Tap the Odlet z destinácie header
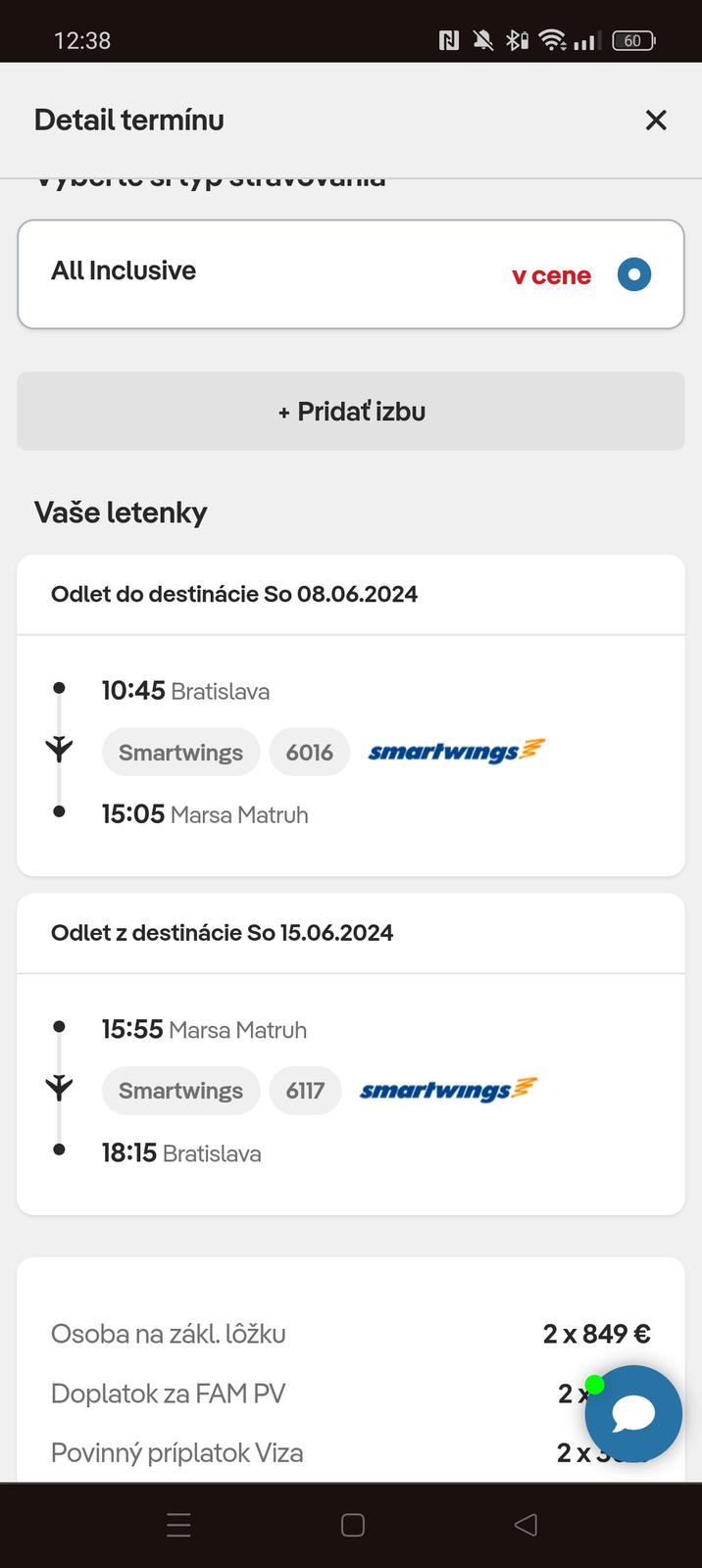 point(222,932)
